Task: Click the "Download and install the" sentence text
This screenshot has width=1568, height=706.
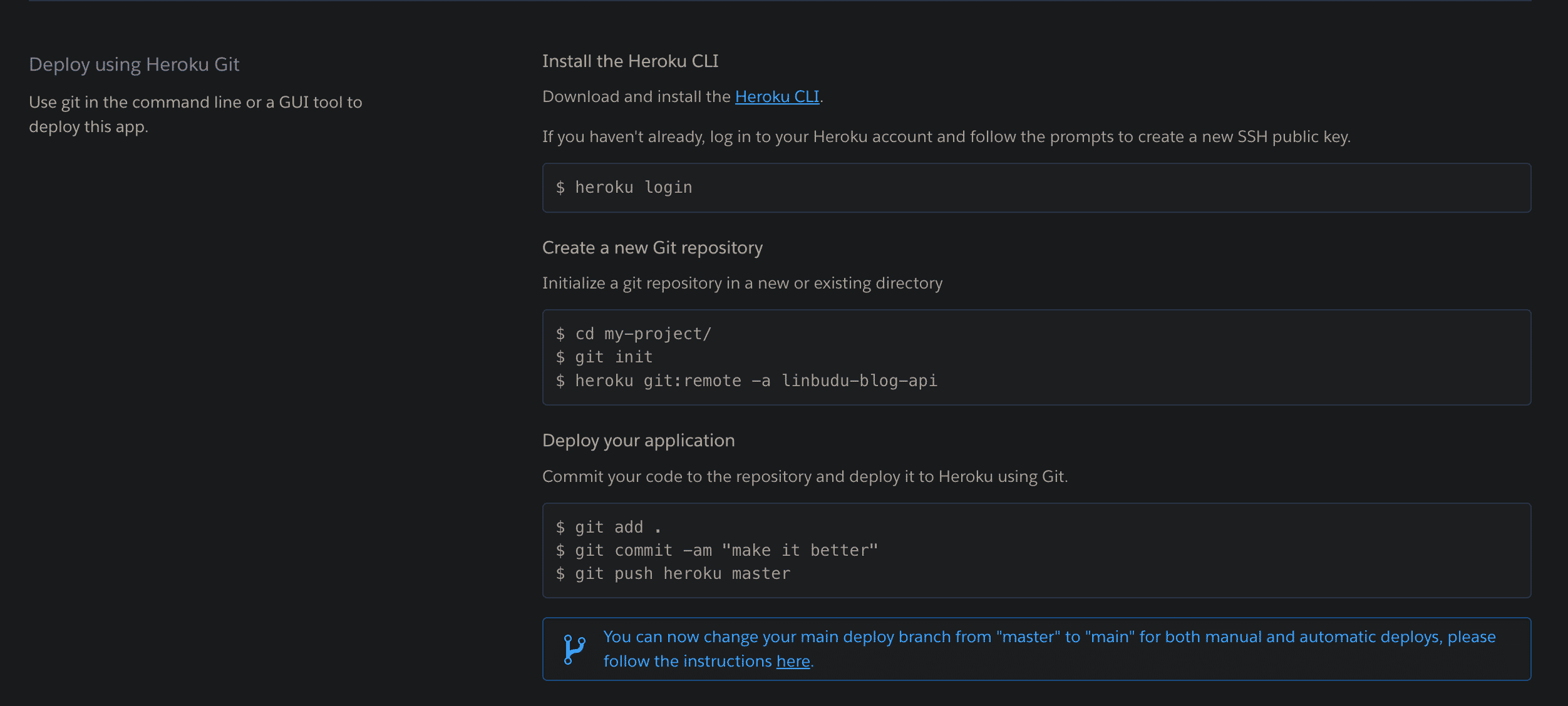Action: (x=636, y=97)
